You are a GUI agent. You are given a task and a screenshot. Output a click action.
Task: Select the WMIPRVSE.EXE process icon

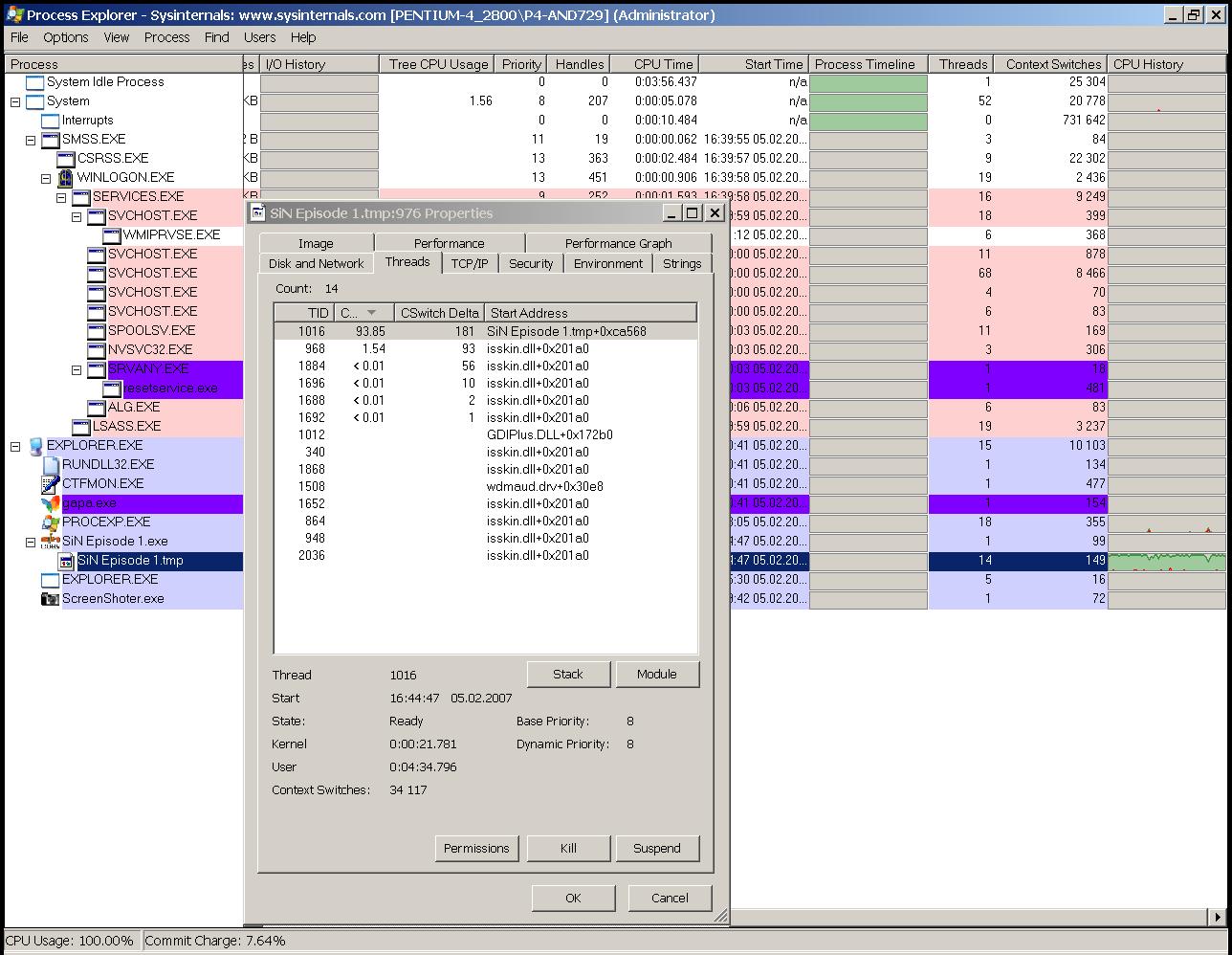pos(112,235)
